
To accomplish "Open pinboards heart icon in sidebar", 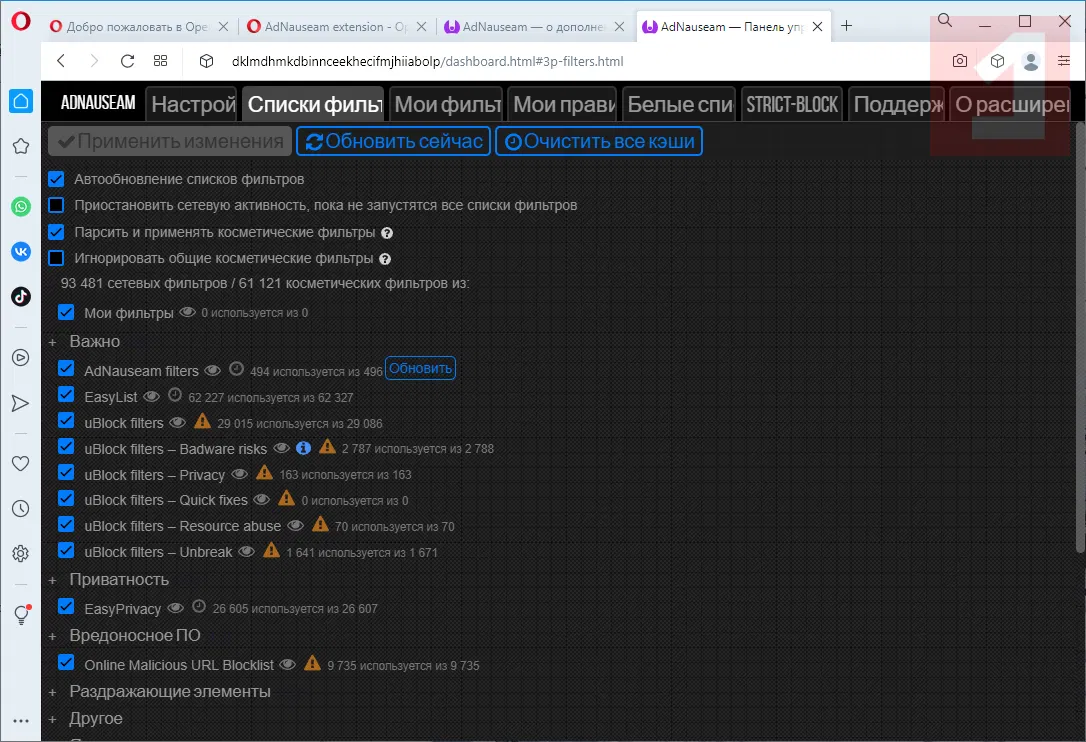I will point(21,463).
